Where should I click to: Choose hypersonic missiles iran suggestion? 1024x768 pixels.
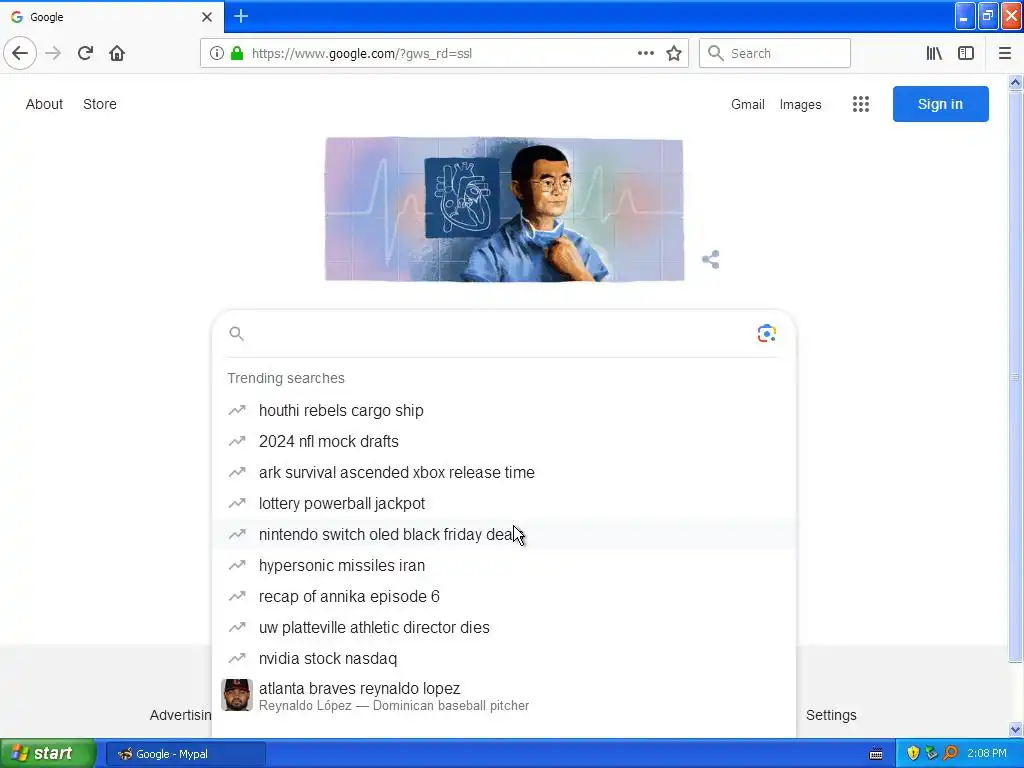coord(504,566)
